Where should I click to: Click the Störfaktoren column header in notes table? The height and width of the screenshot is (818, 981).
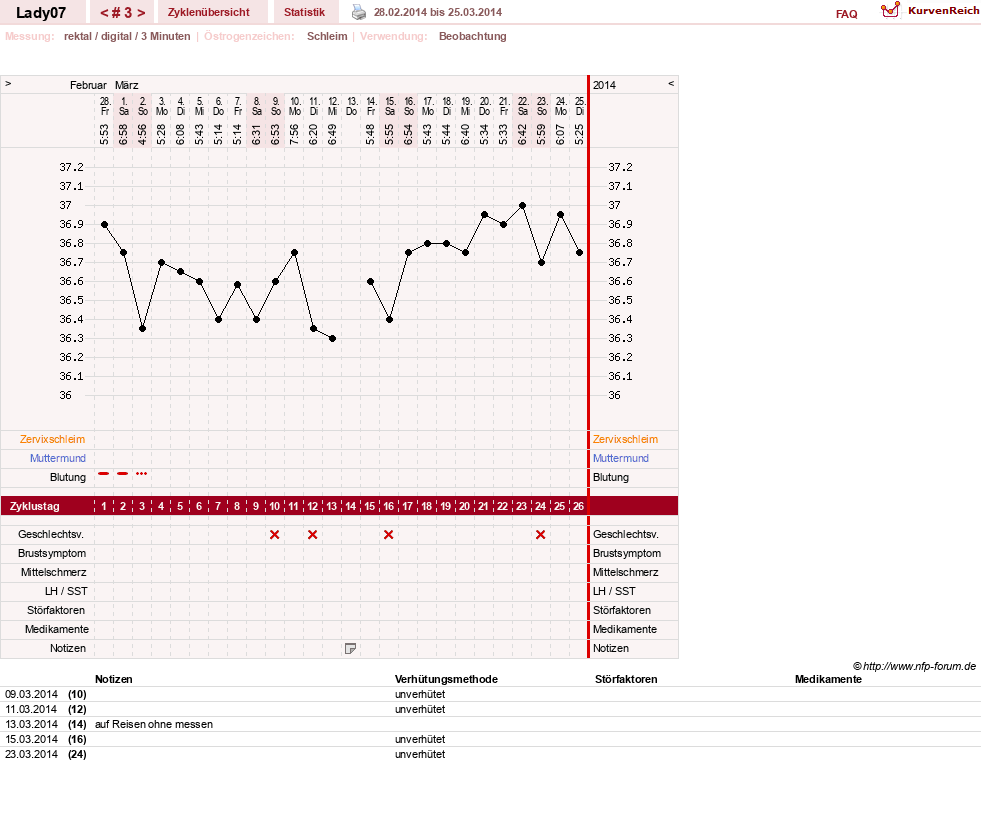[626, 679]
